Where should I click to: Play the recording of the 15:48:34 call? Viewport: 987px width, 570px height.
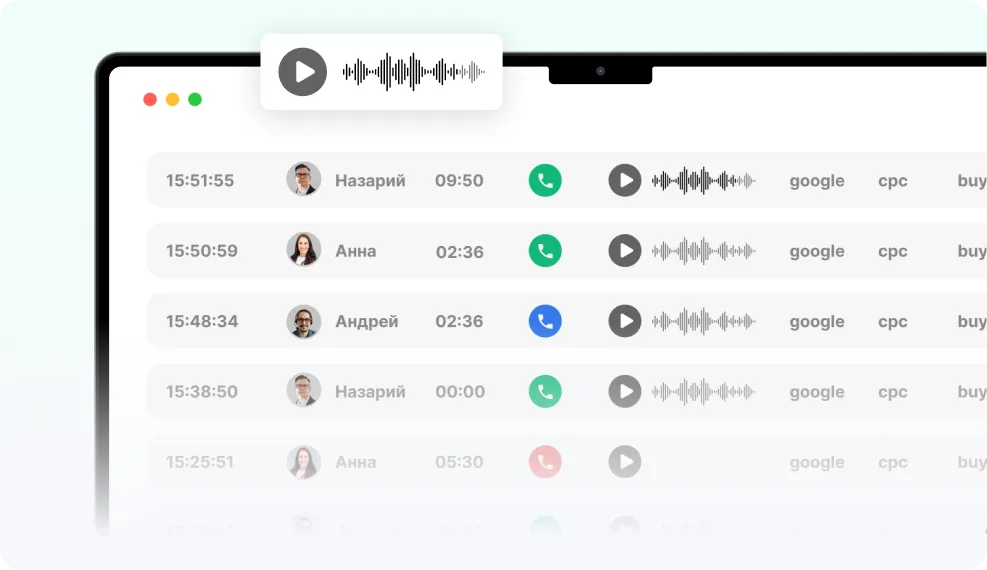click(x=625, y=321)
